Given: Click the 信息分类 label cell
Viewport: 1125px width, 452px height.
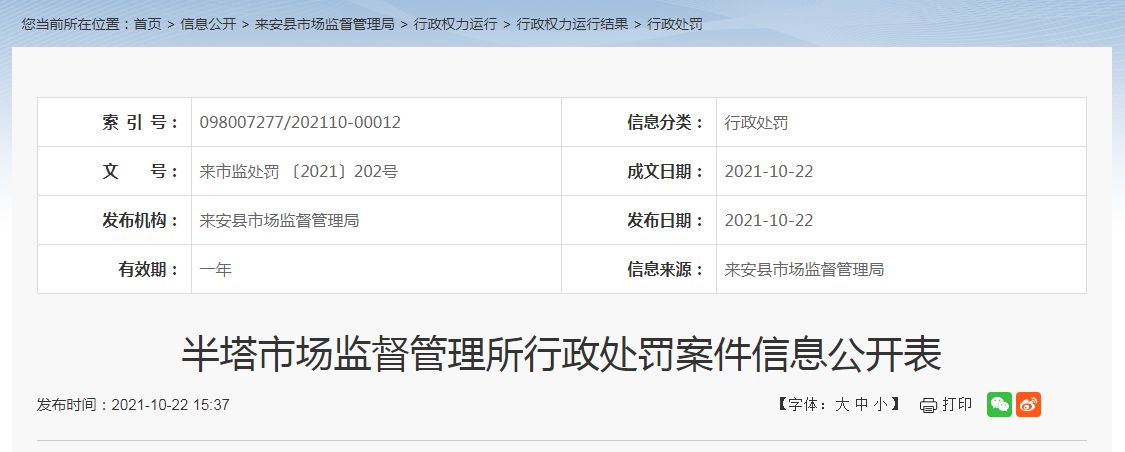Looking at the screenshot, I should 639,123.
